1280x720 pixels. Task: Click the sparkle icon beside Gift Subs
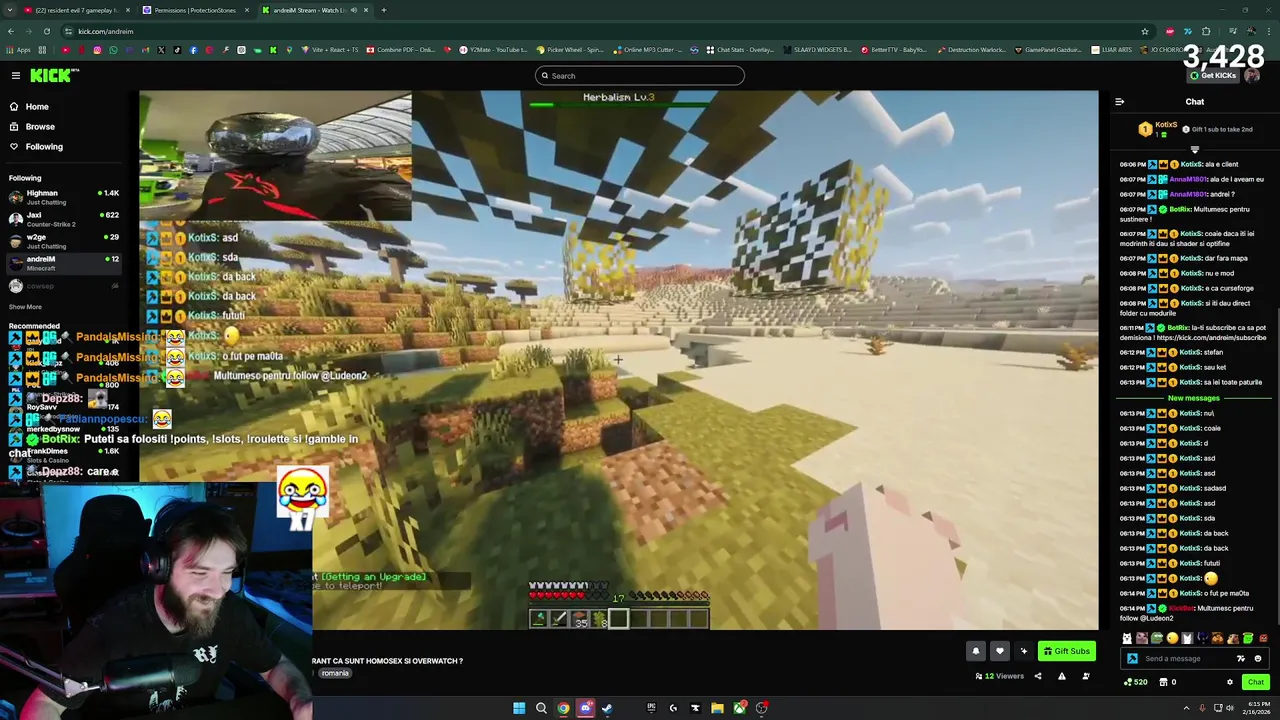(1023, 651)
